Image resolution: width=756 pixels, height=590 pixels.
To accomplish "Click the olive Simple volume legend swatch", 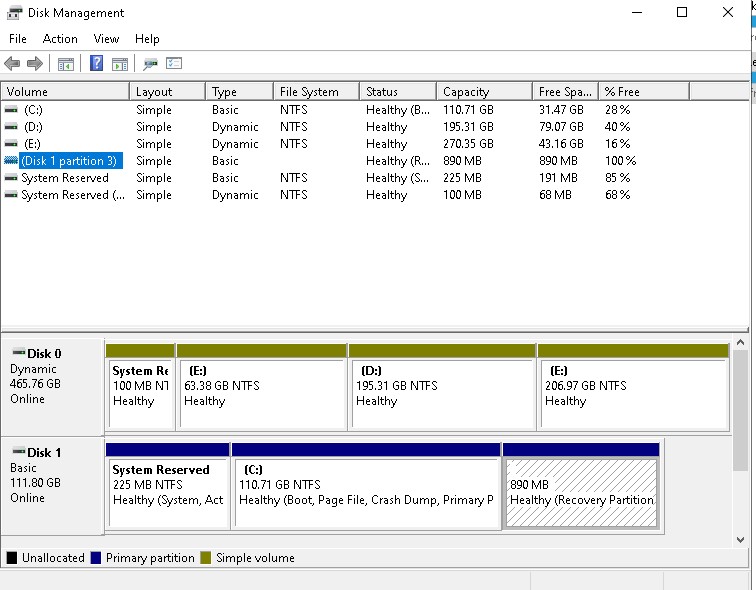I will [206, 558].
